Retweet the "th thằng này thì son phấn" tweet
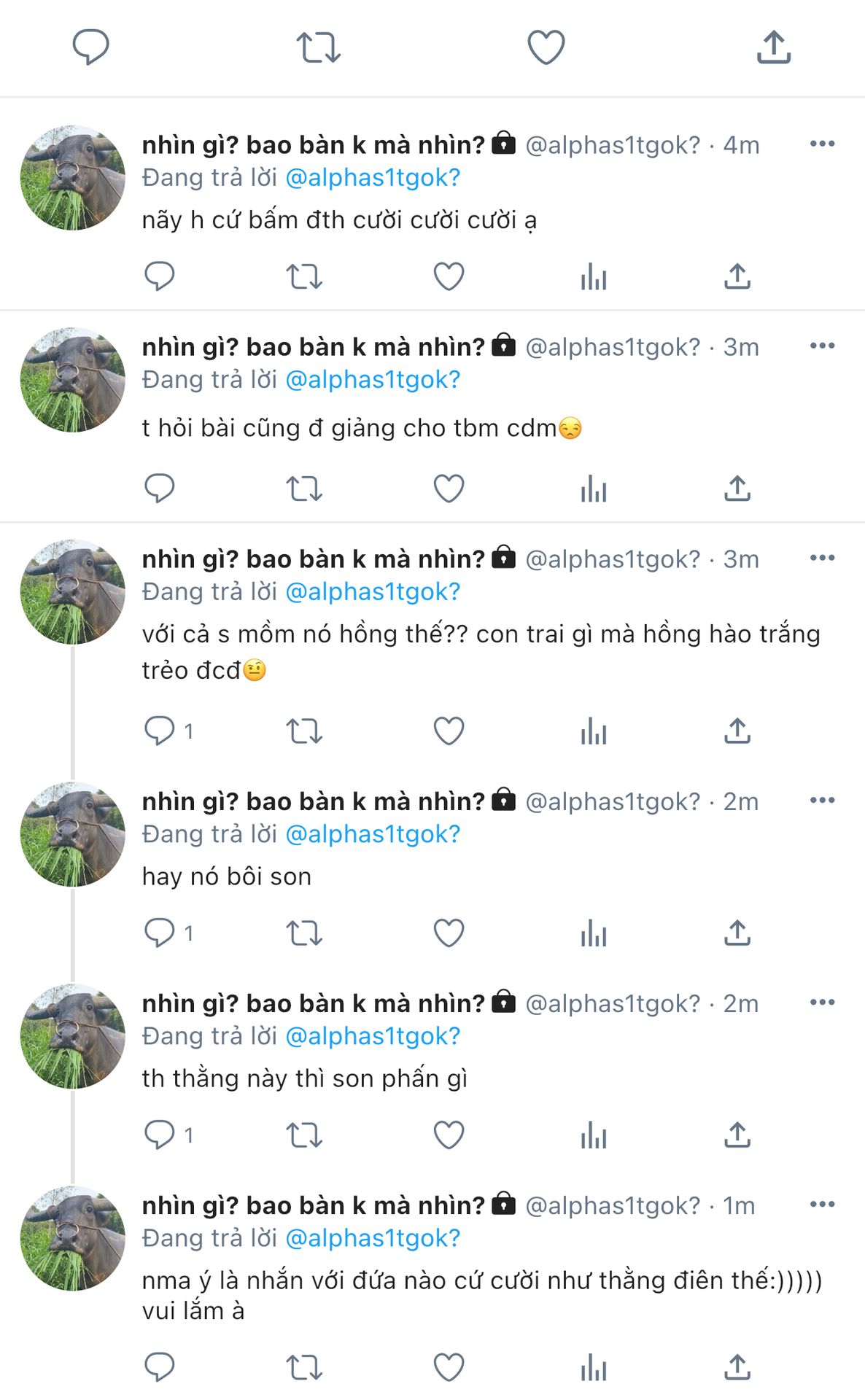Viewport: 865px width, 1400px height. click(x=304, y=1135)
